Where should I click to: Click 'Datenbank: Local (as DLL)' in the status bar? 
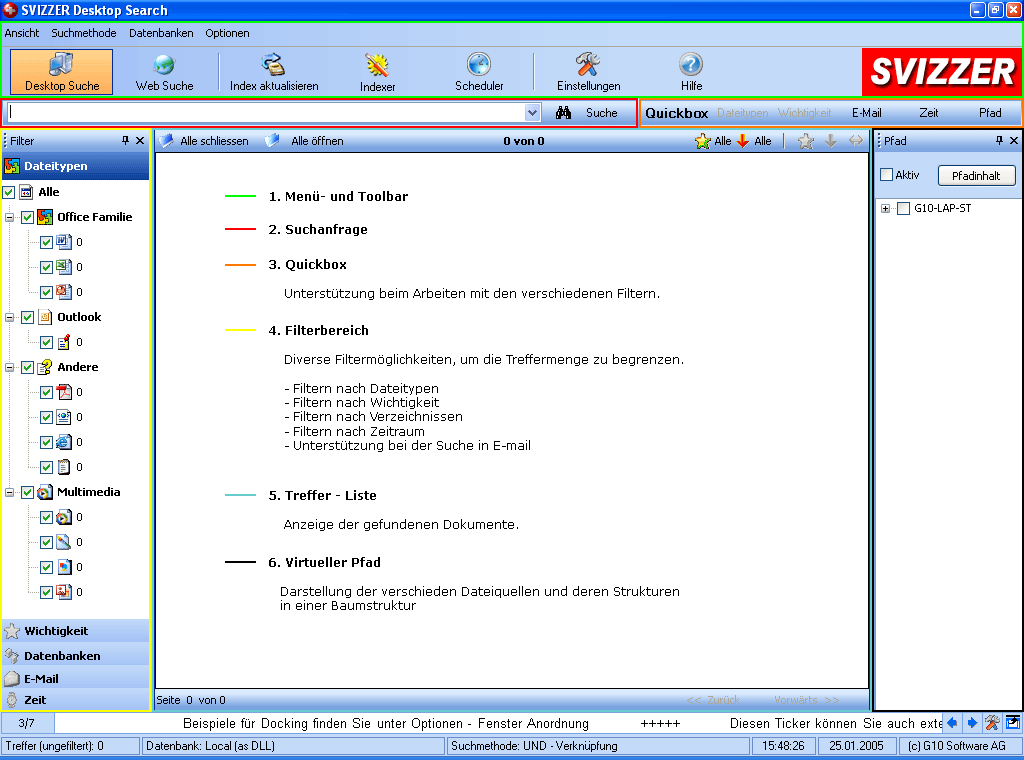(x=293, y=746)
